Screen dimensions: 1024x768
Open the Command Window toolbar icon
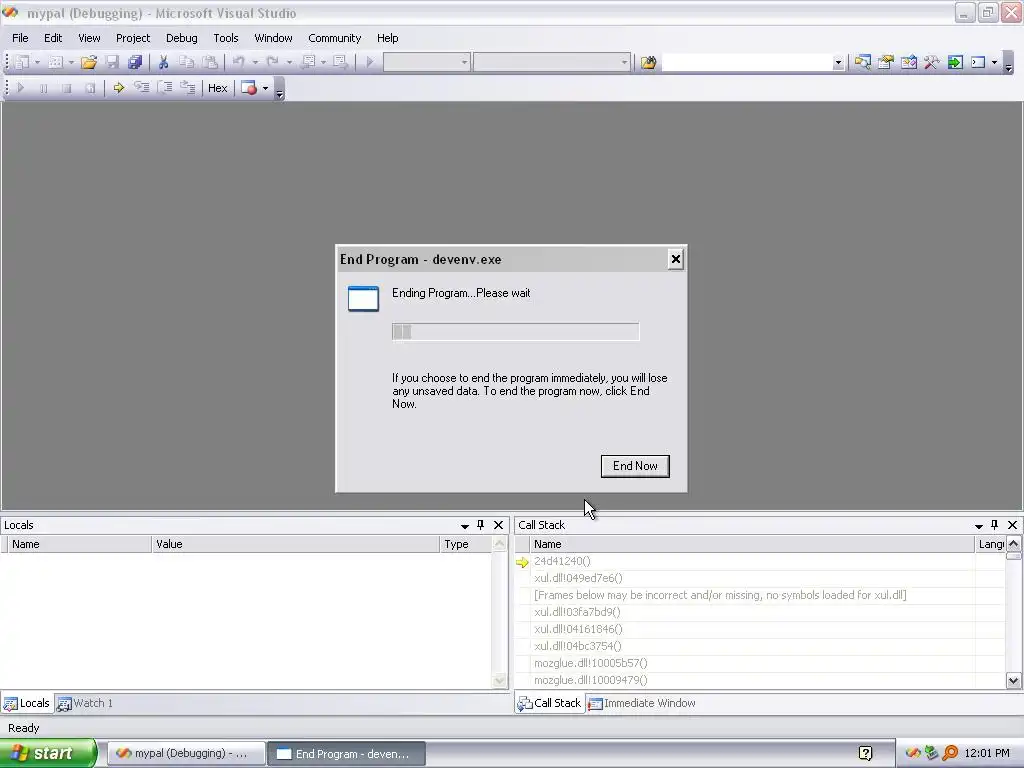pyautogui.click(x=978, y=62)
